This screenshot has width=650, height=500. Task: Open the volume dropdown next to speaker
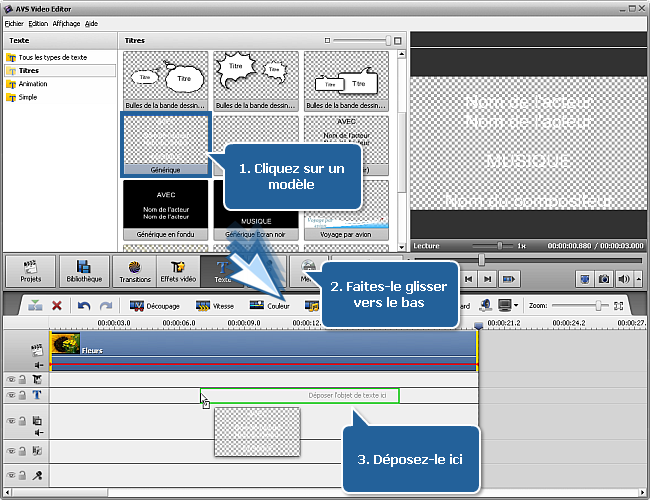(638, 279)
